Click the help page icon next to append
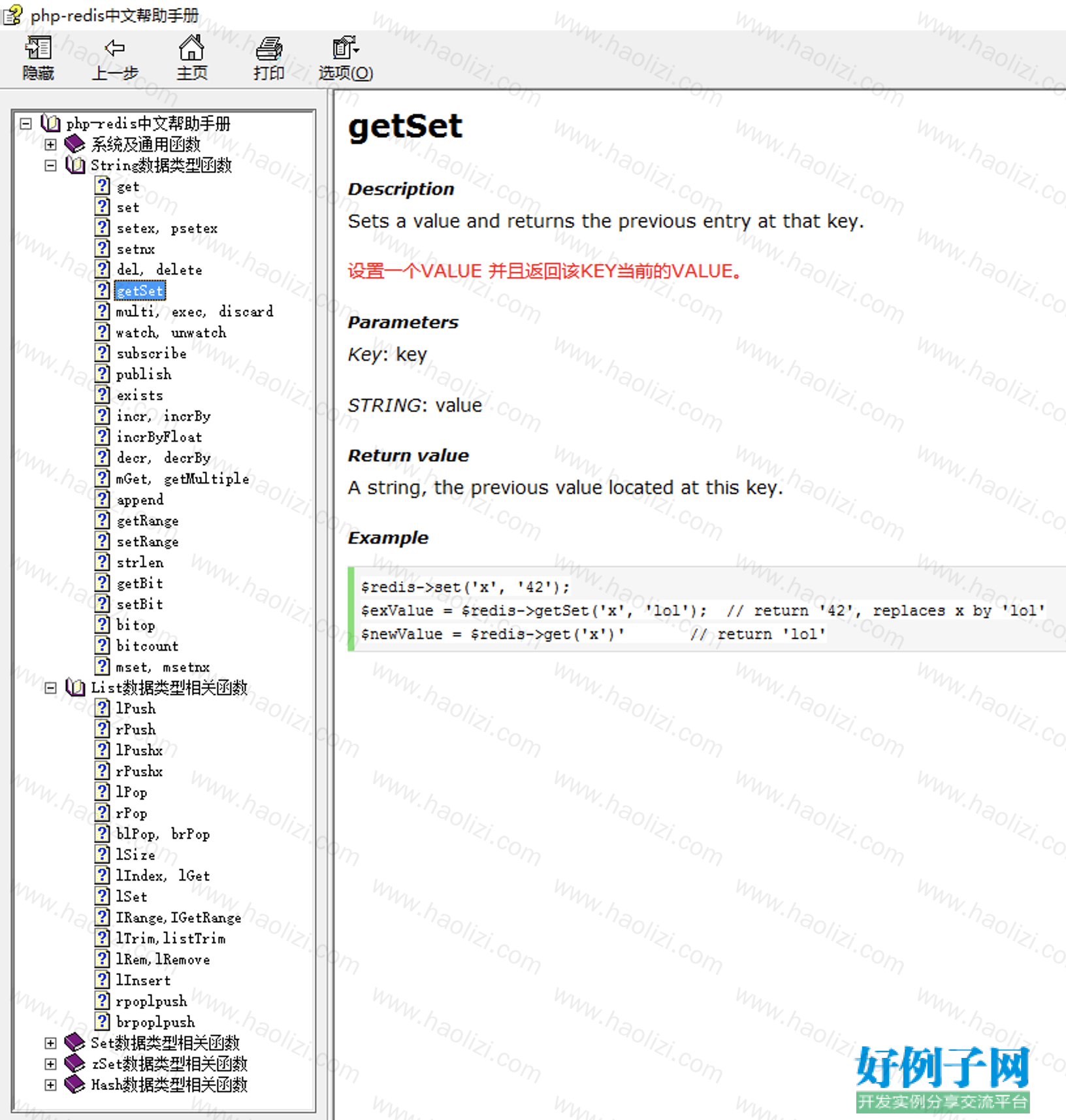This screenshot has height=1120, width=1066. pos(103,499)
